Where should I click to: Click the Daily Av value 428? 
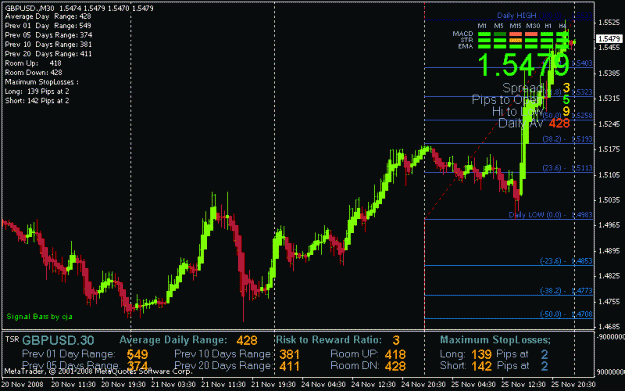point(560,123)
